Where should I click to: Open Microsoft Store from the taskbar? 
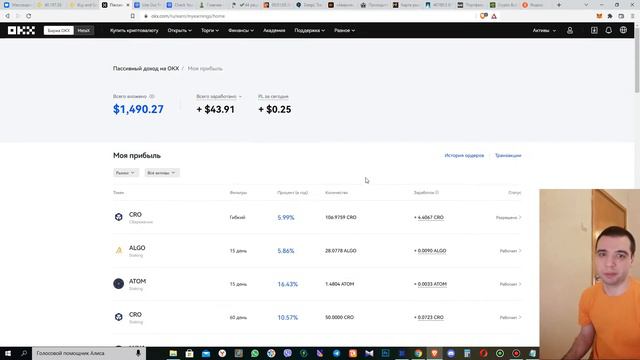tap(189, 353)
